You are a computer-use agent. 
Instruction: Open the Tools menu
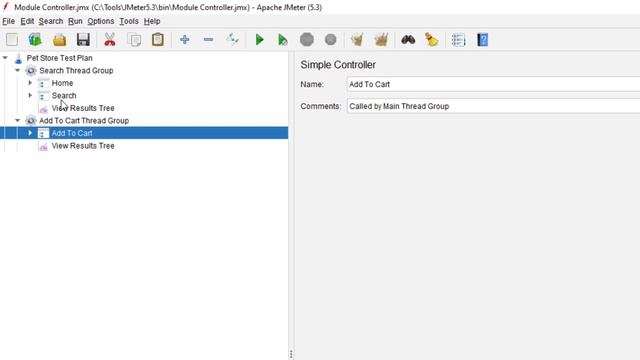point(129,21)
